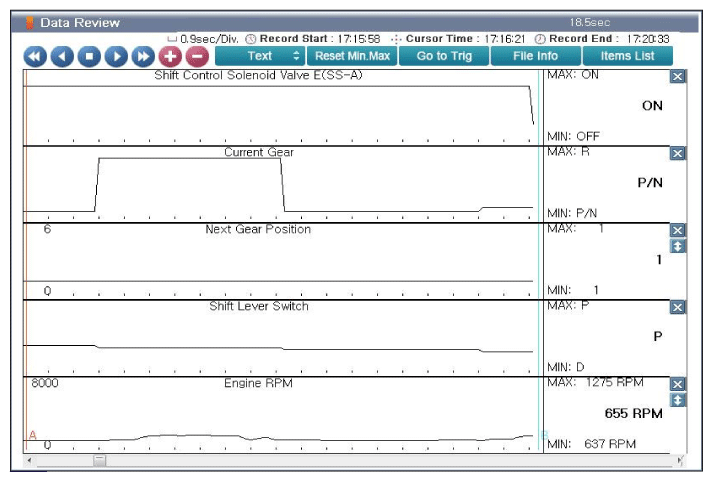Adjust Next Gear Position scale with the up-down arrow icon
This screenshot has height=481, width=712.
(x=677, y=246)
